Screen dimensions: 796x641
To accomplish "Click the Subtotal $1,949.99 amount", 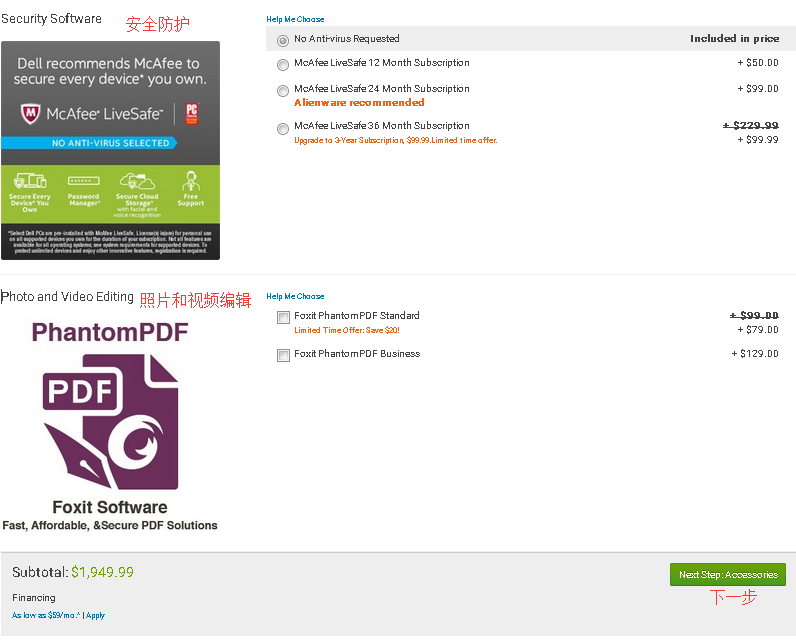I will 103,572.
